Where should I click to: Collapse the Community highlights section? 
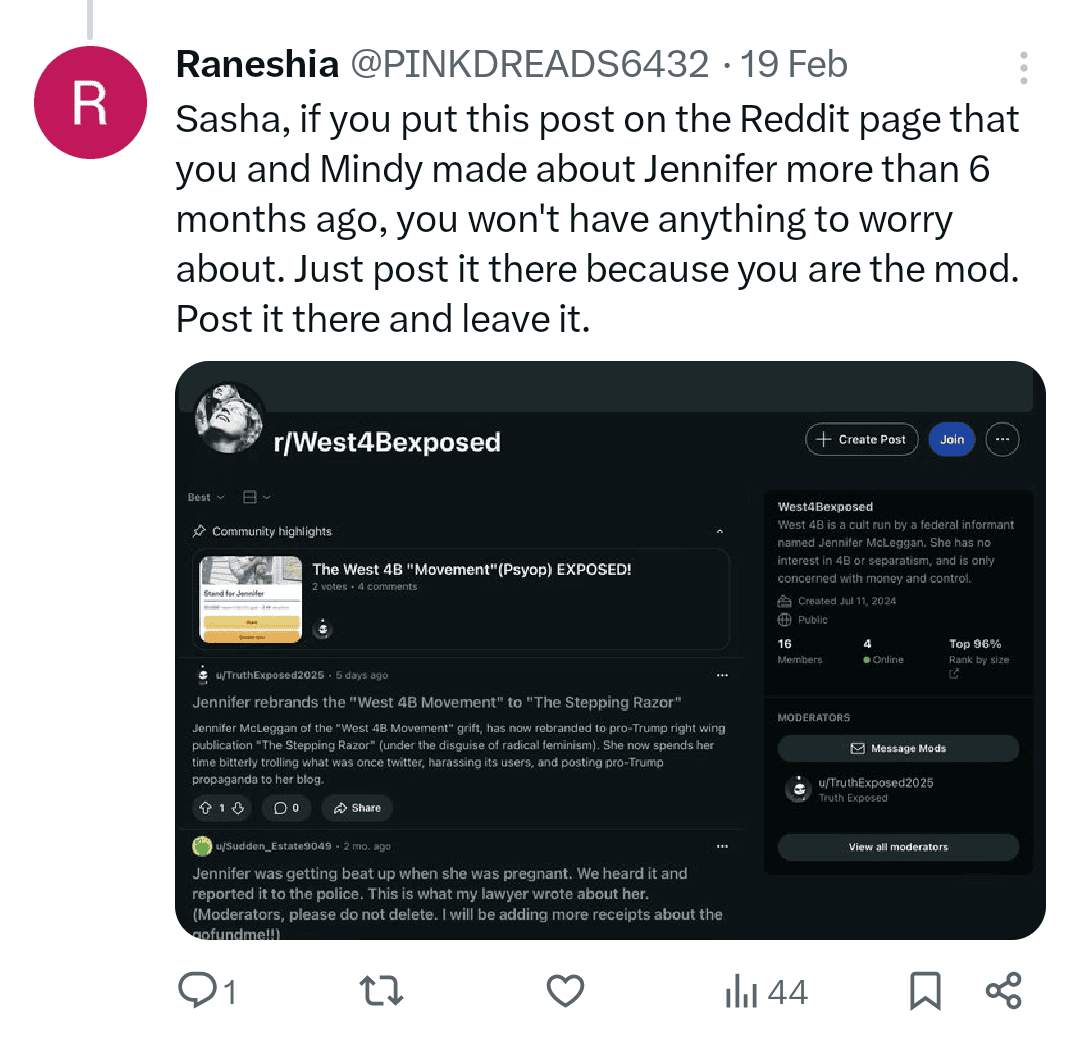coord(720,531)
